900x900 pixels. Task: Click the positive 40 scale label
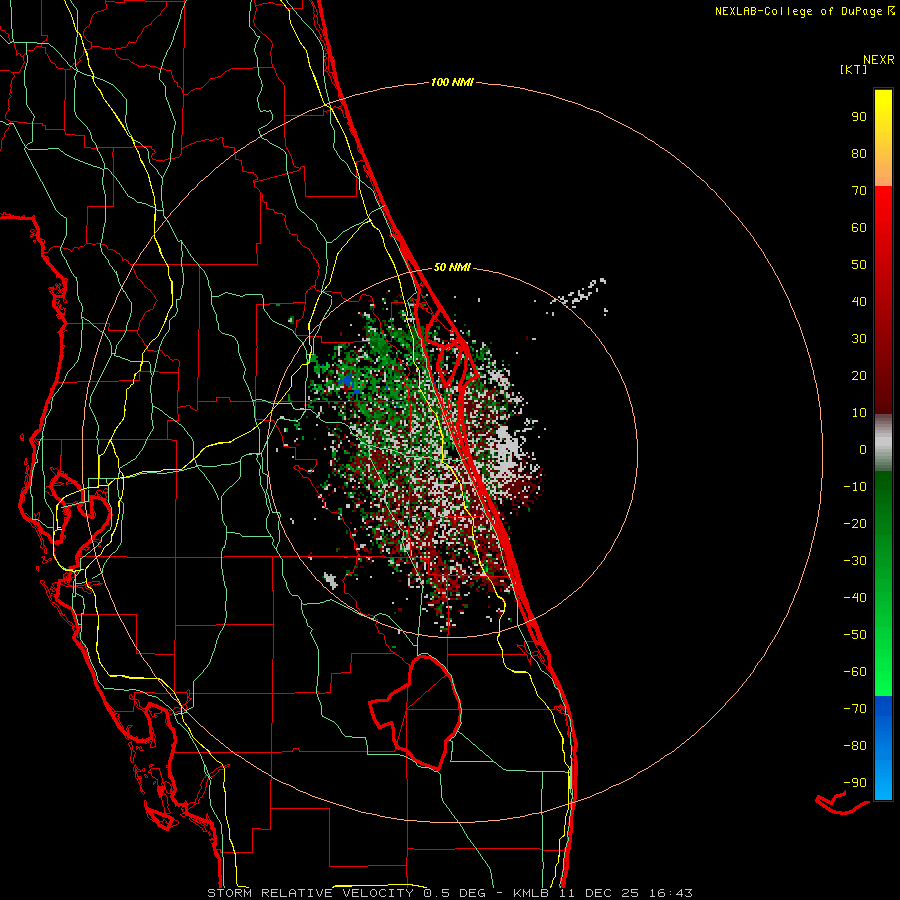(859, 301)
